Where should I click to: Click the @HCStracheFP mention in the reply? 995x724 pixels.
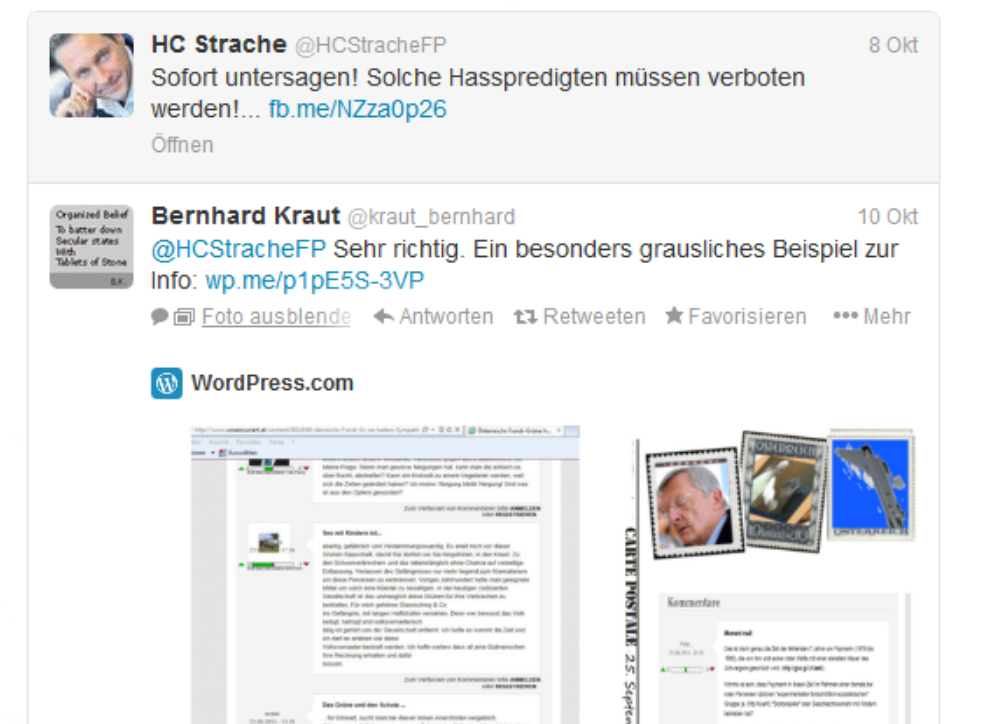pos(239,249)
